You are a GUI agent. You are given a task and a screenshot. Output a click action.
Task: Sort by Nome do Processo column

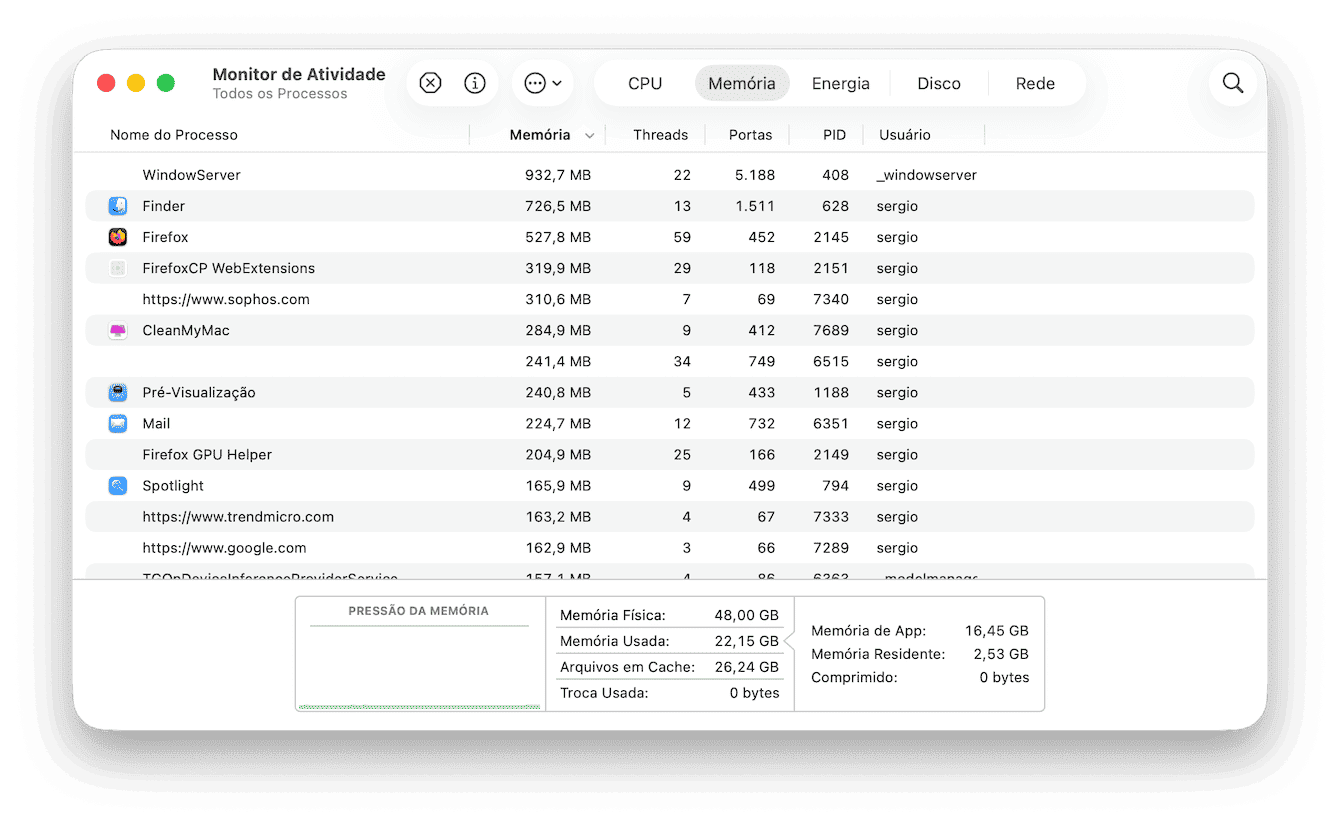point(174,135)
